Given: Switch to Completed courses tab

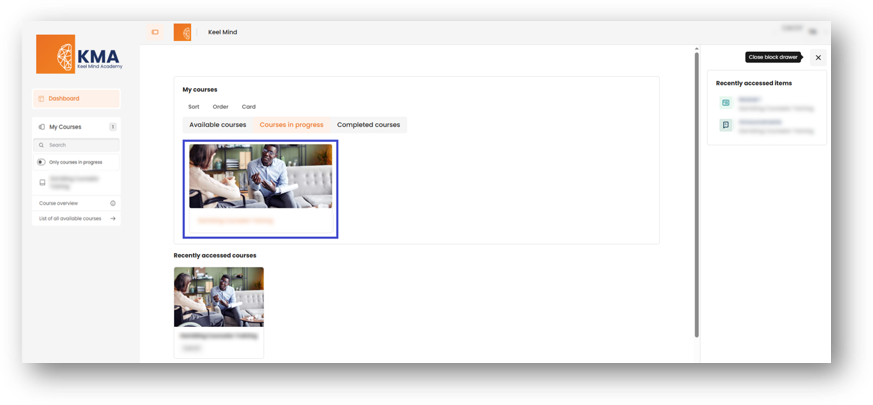Looking at the screenshot, I should click(368, 125).
